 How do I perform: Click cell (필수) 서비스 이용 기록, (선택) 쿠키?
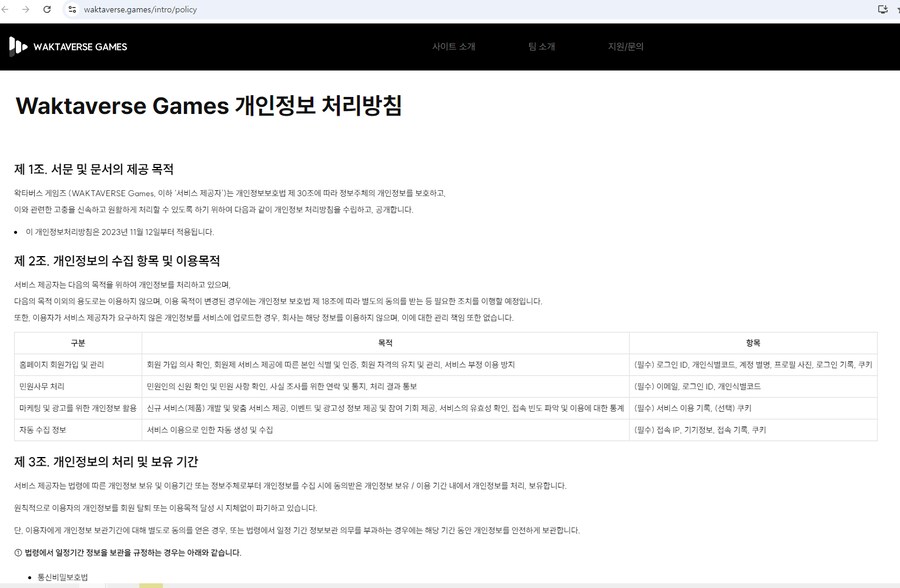click(x=753, y=408)
